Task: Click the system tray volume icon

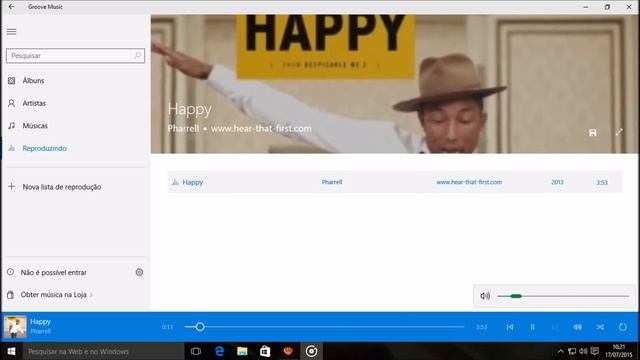Action: click(583, 351)
